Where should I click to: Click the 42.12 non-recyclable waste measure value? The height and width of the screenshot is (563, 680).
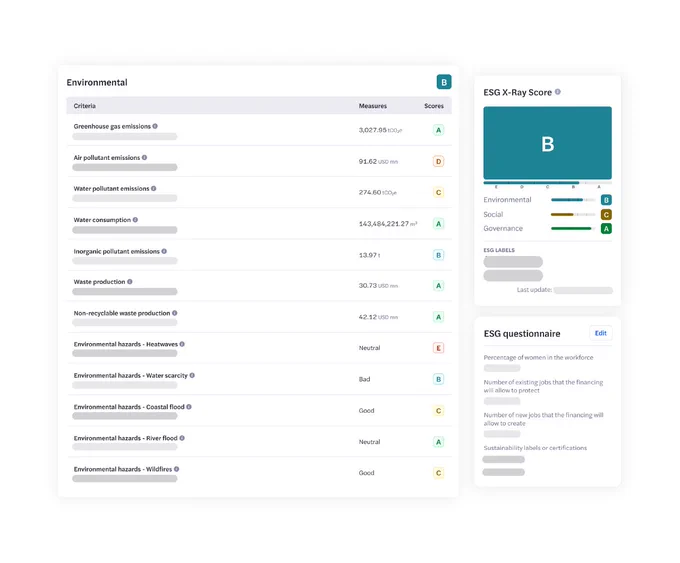[368, 317]
